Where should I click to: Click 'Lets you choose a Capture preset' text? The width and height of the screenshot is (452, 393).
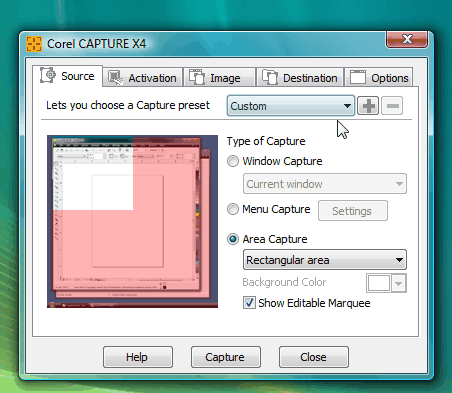(128, 105)
